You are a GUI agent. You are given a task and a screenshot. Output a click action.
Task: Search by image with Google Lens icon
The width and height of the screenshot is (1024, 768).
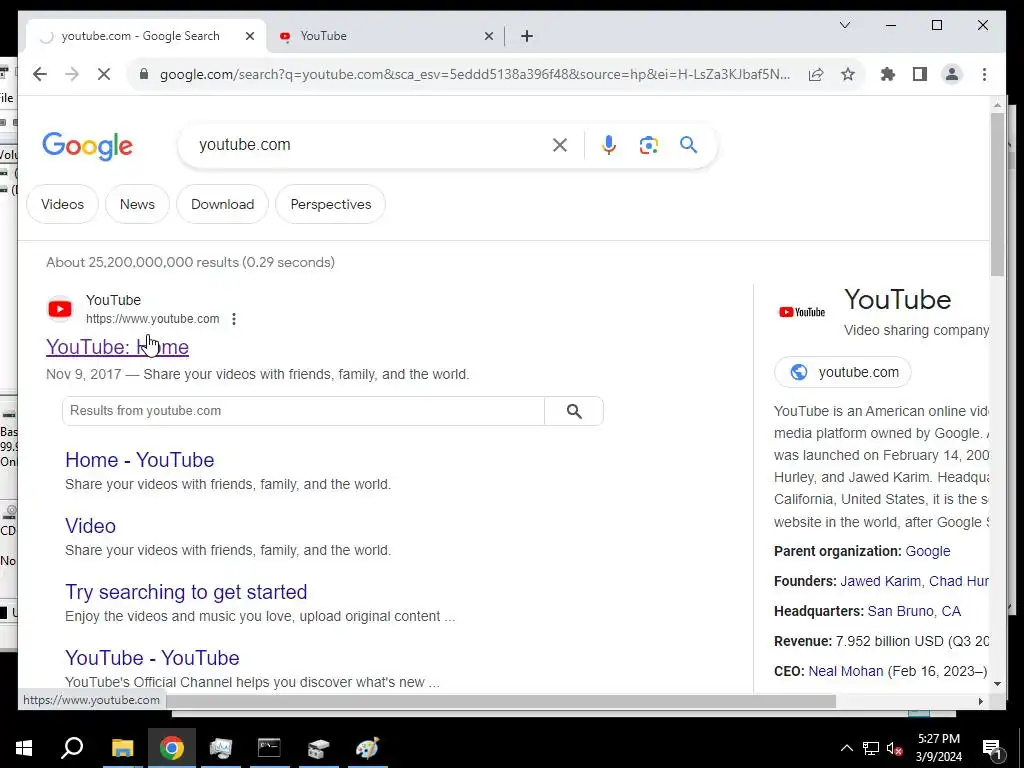pyautogui.click(x=648, y=145)
